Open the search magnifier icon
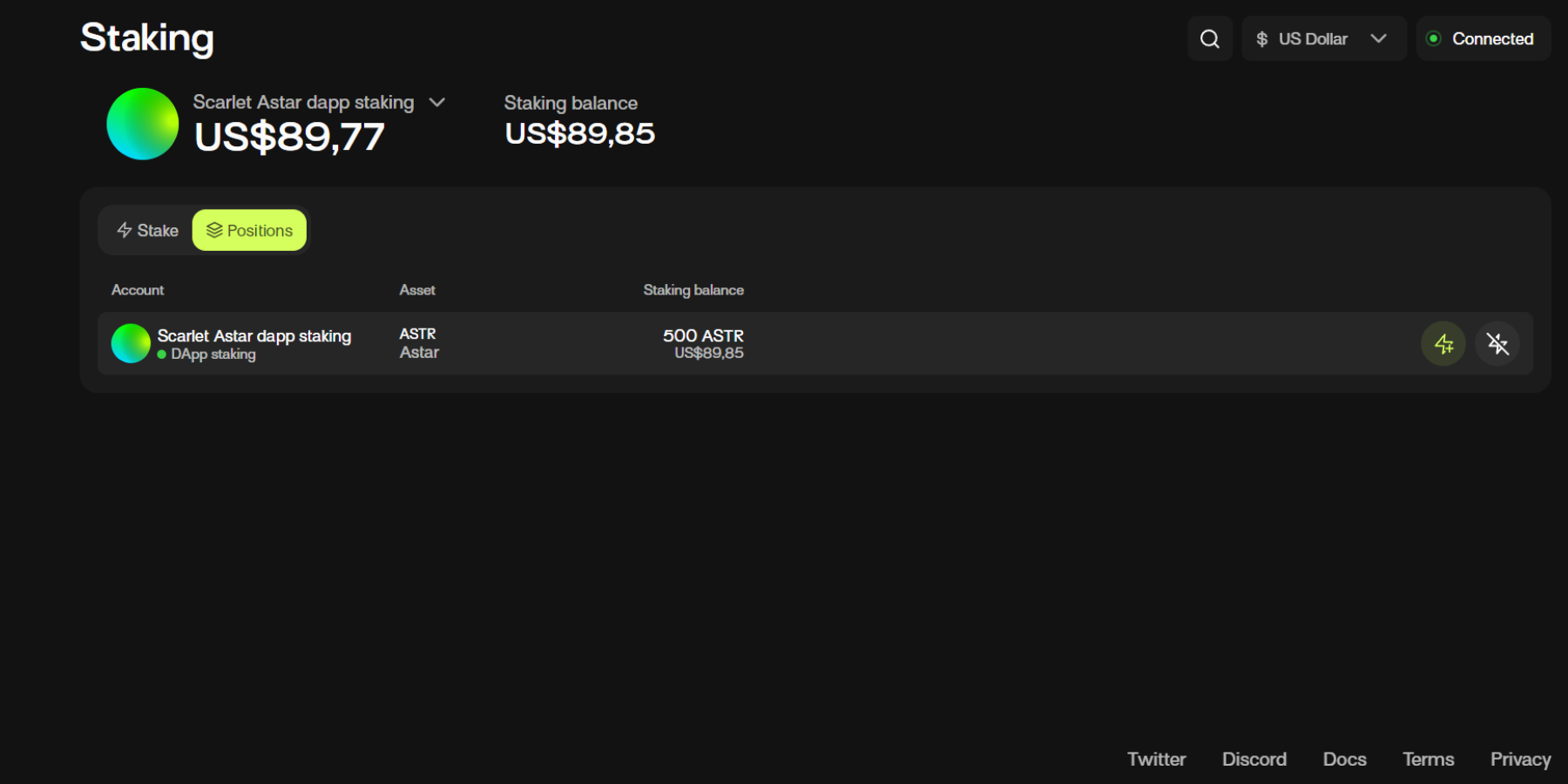The width and height of the screenshot is (1568, 784). (1209, 38)
